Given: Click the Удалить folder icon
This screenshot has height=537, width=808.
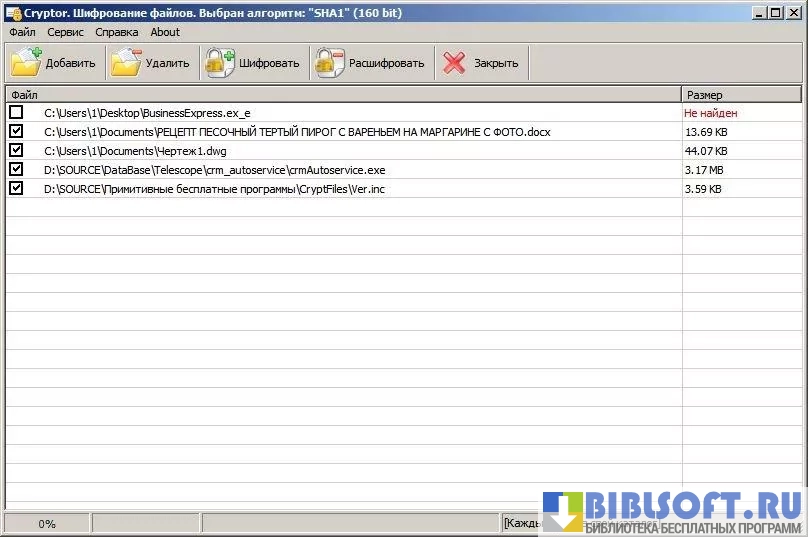Looking at the screenshot, I should [126, 63].
